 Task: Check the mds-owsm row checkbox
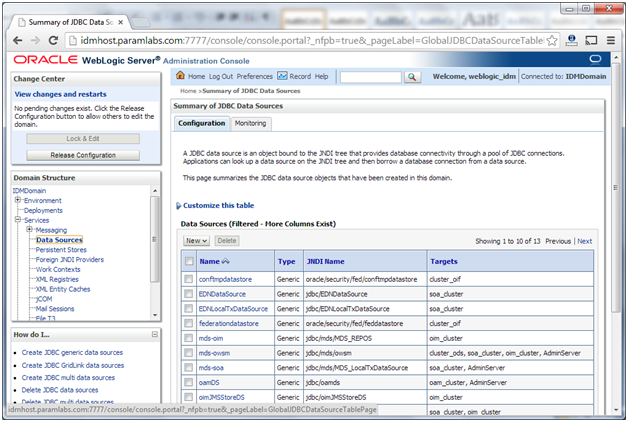(x=189, y=353)
